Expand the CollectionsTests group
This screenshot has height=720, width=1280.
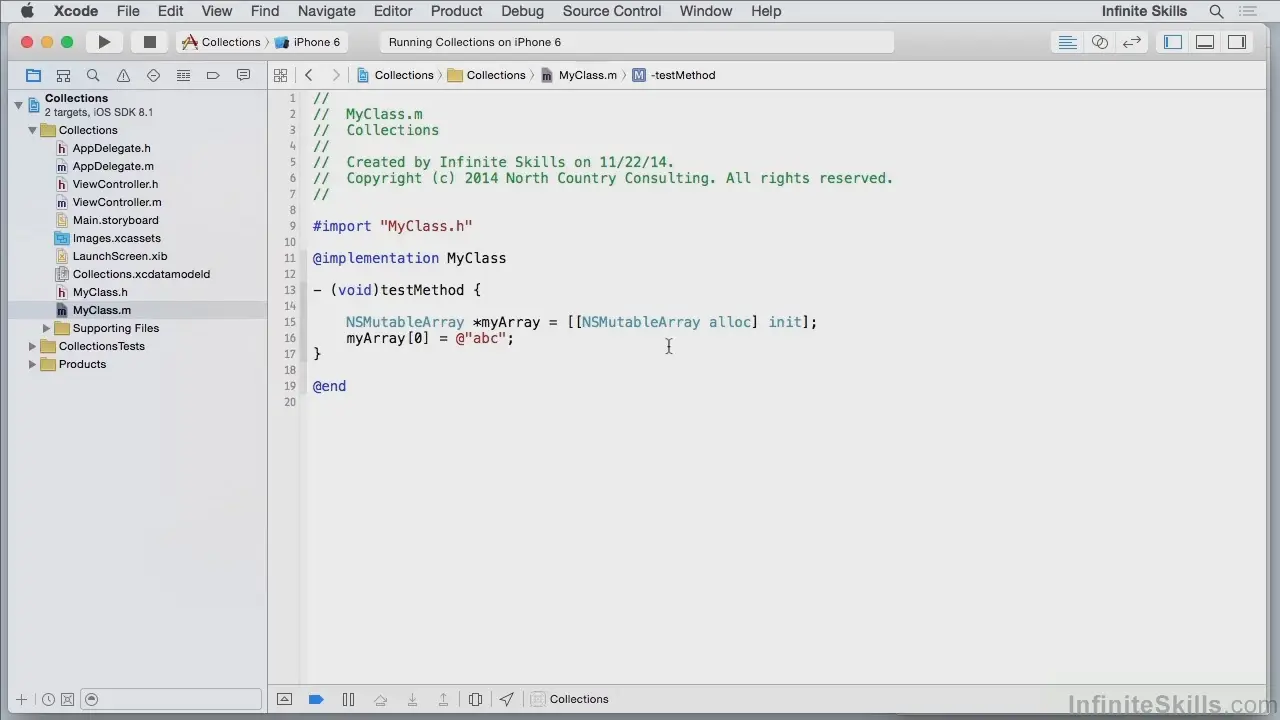click(x=32, y=346)
